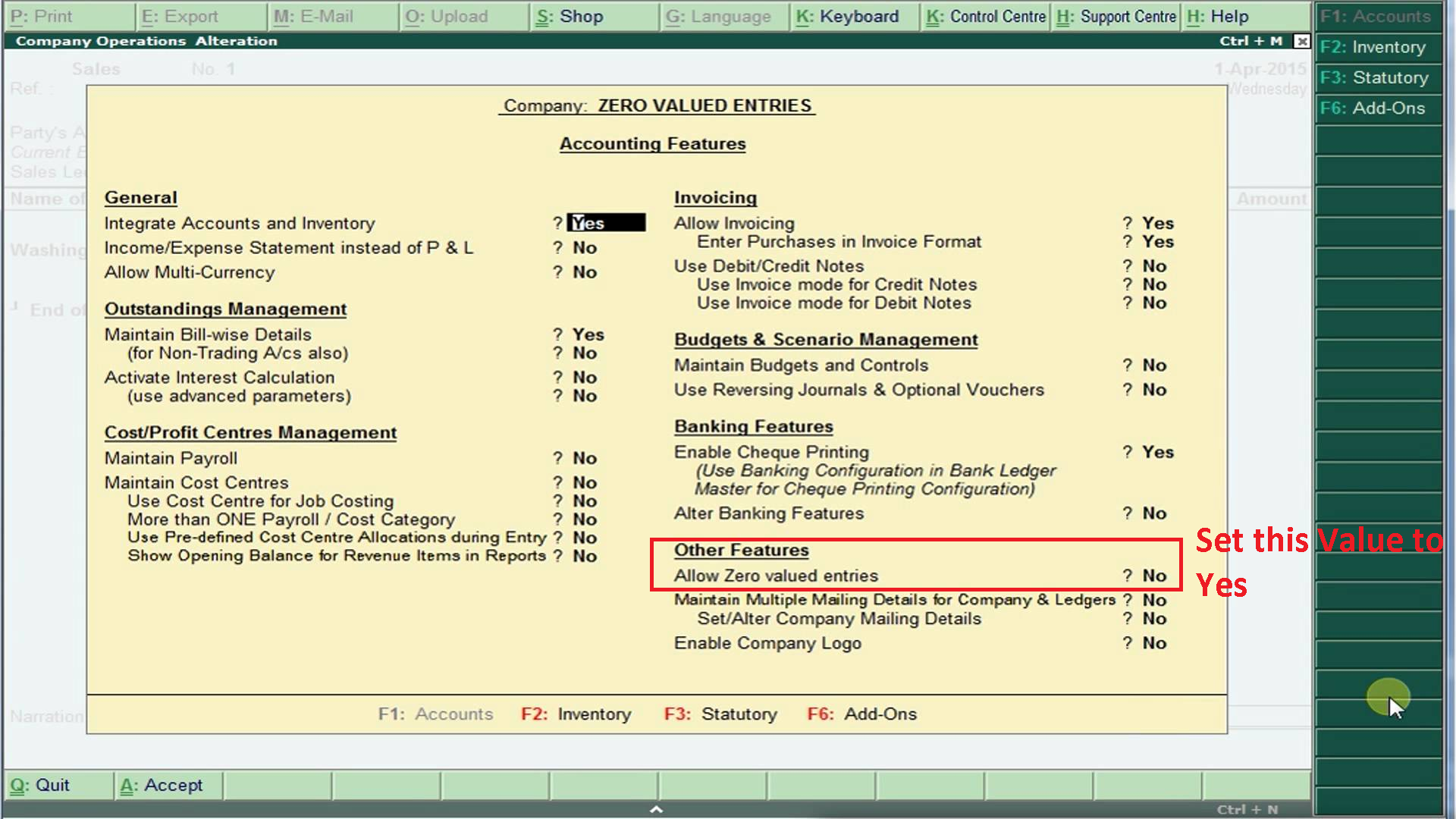Click F1 Accounts in right sidebar
The width and height of the screenshot is (1456, 819).
click(x=1379, y=16)
